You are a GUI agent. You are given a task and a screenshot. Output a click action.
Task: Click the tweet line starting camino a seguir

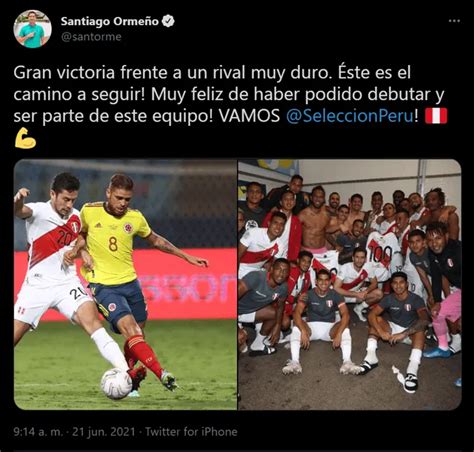(x=229, y=94)
